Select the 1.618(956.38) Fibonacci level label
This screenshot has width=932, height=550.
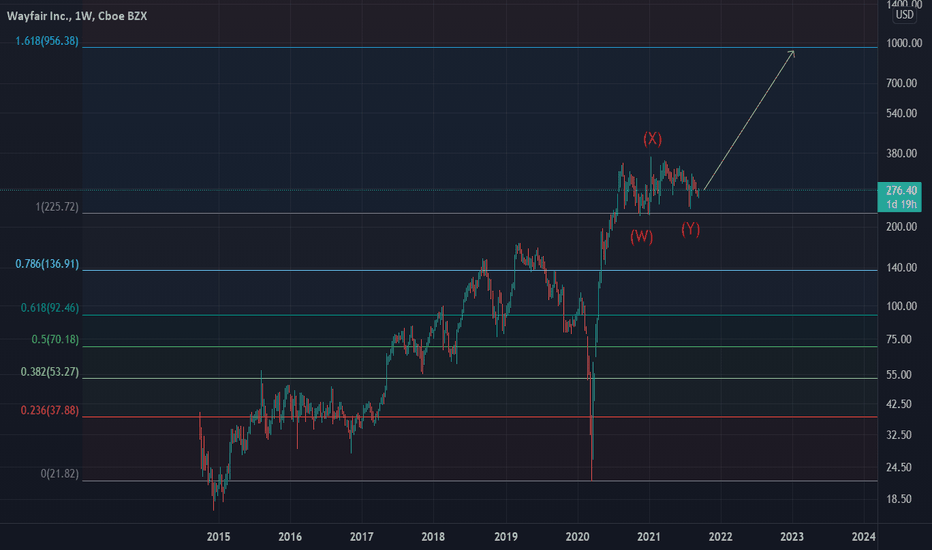[x=47, y=41]
